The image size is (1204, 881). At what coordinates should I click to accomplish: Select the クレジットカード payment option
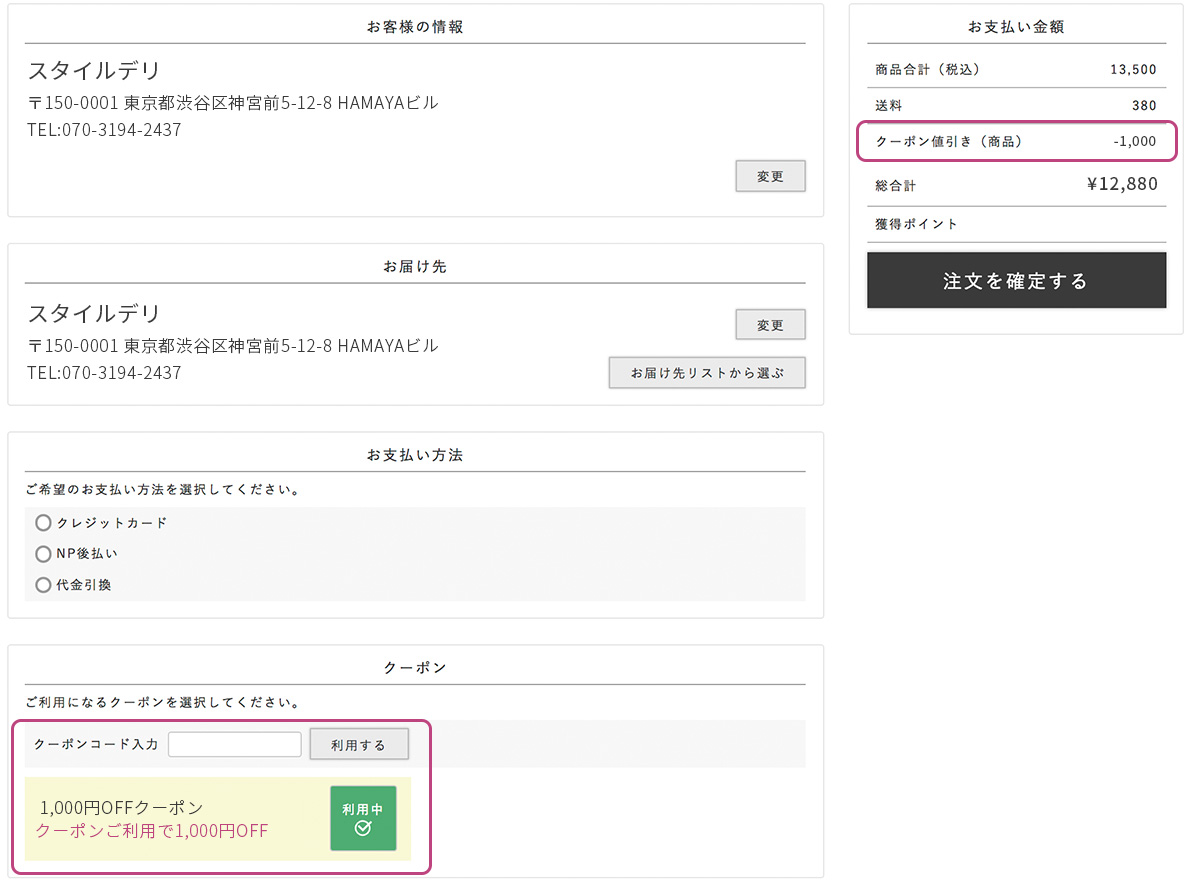click(43, 523)
